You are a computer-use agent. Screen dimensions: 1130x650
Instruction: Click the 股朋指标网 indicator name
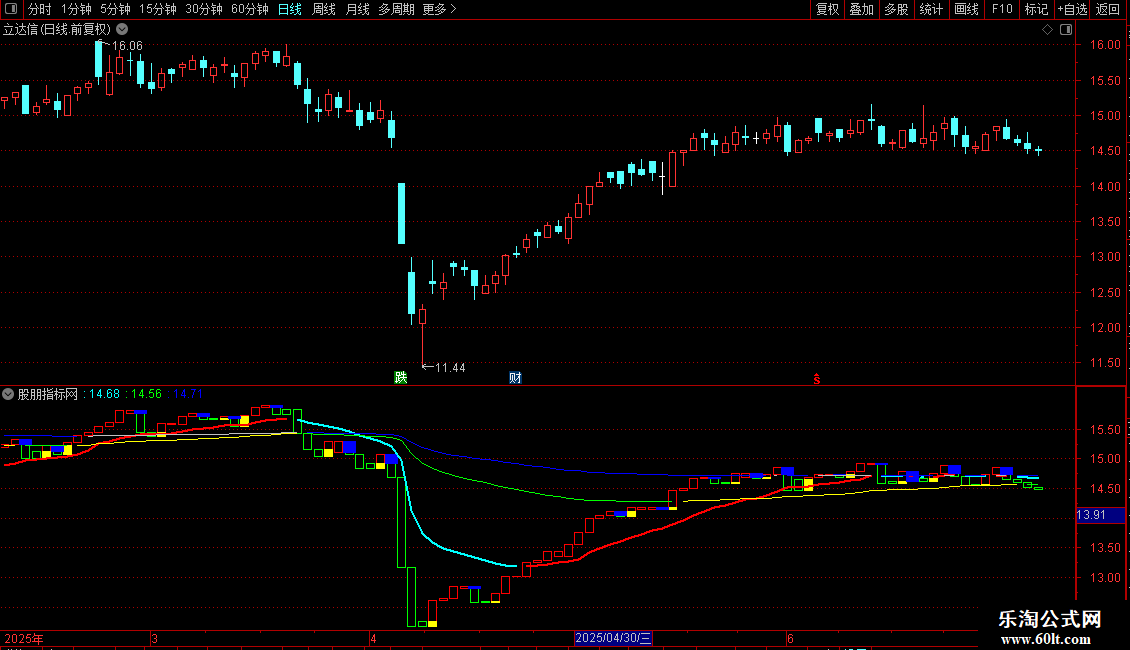48,394
